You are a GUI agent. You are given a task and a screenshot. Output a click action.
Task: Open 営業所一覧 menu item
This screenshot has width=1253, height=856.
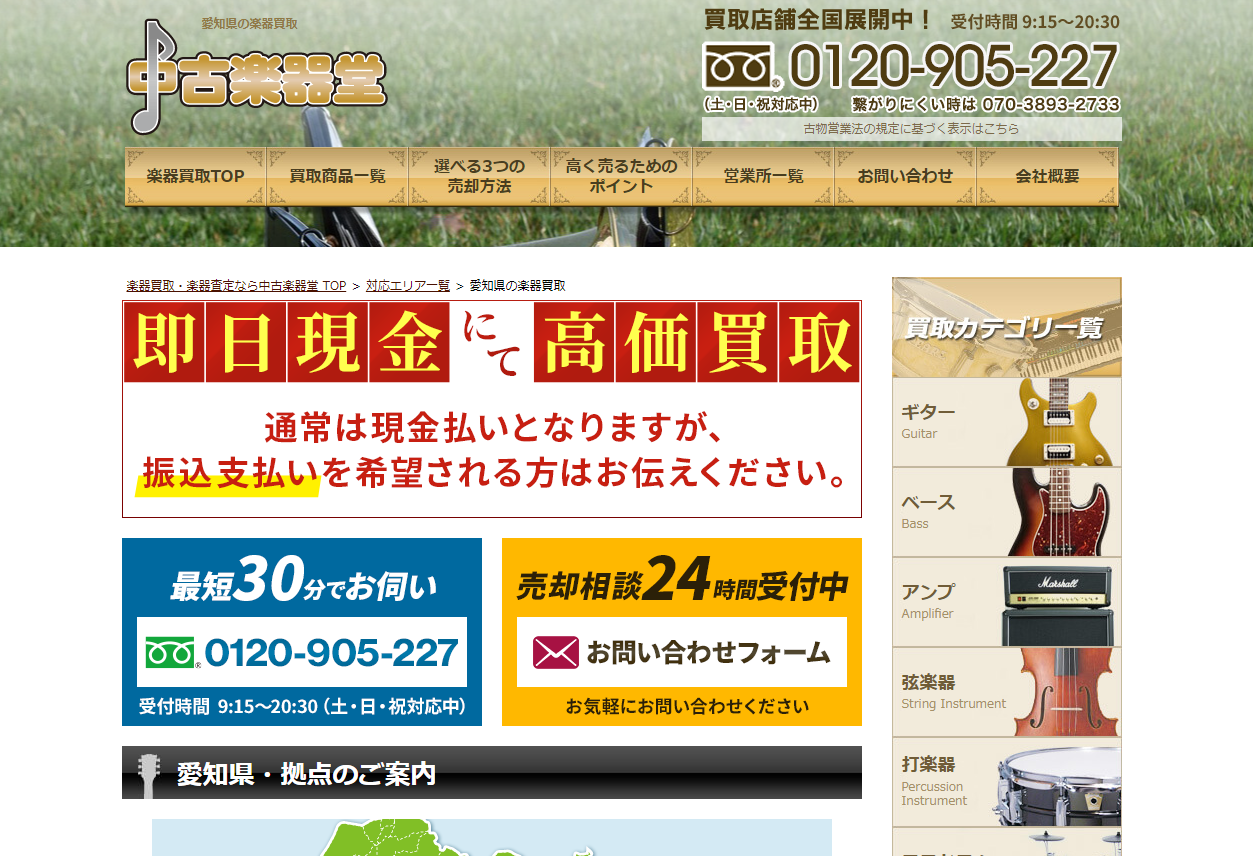(763, 176)
